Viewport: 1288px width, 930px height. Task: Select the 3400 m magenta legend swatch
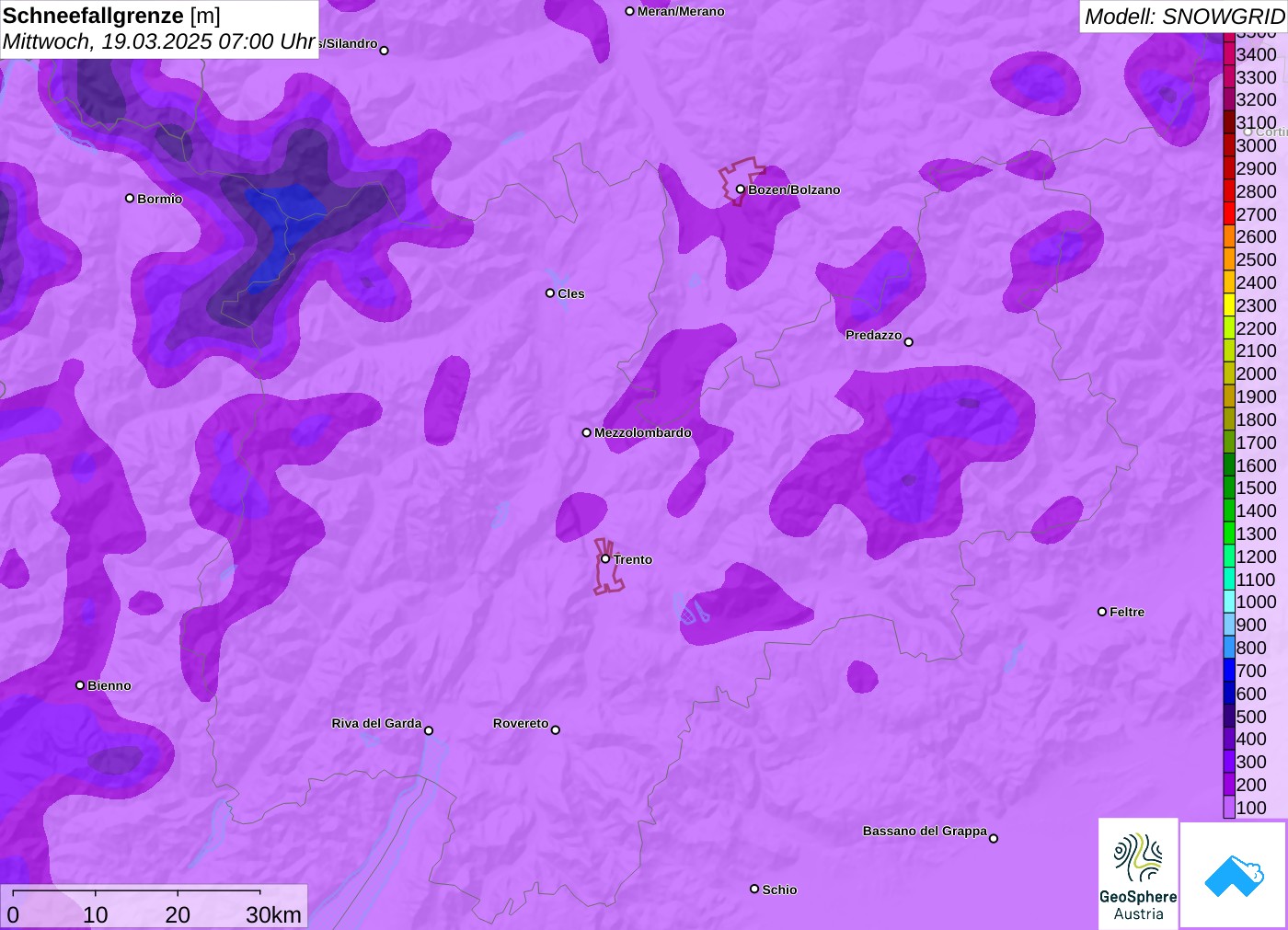click(x=1229, y=54)
